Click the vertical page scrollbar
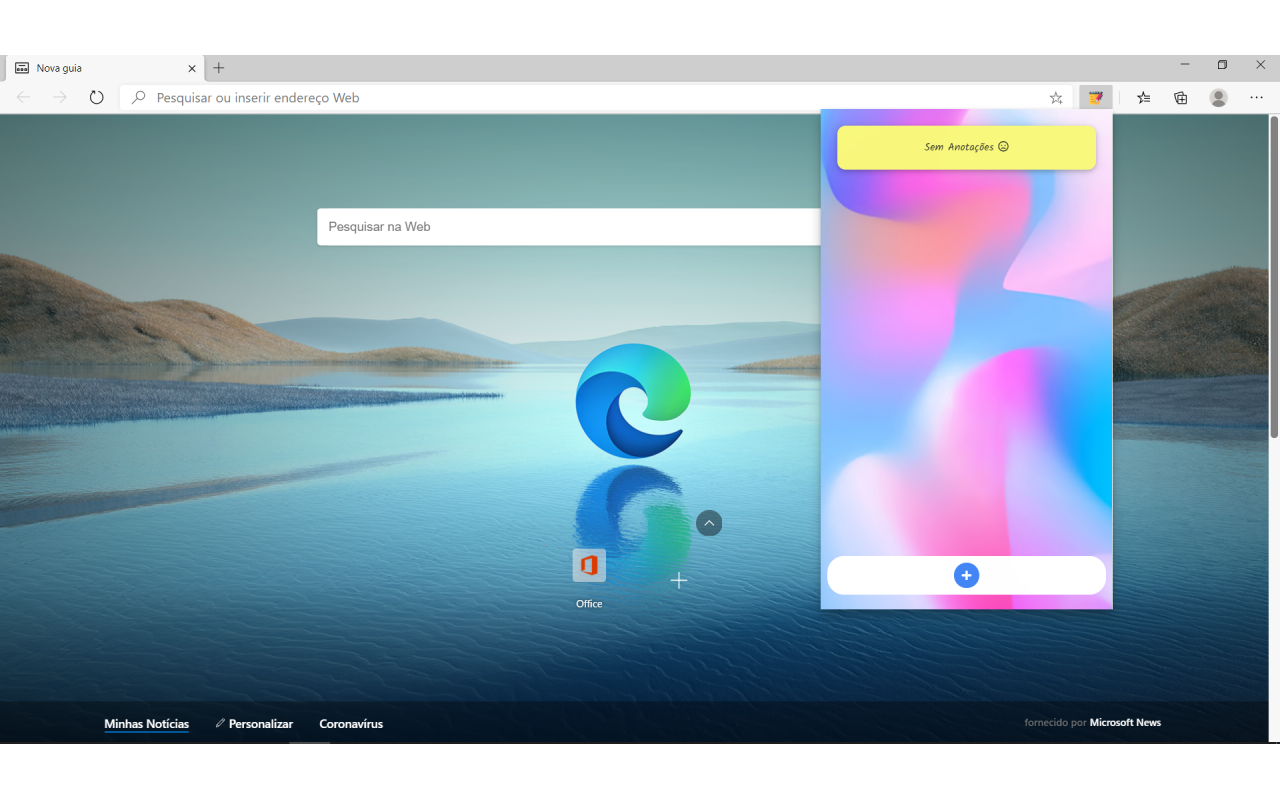The height and width of the screenshot is (800, 1280). 1274,277
